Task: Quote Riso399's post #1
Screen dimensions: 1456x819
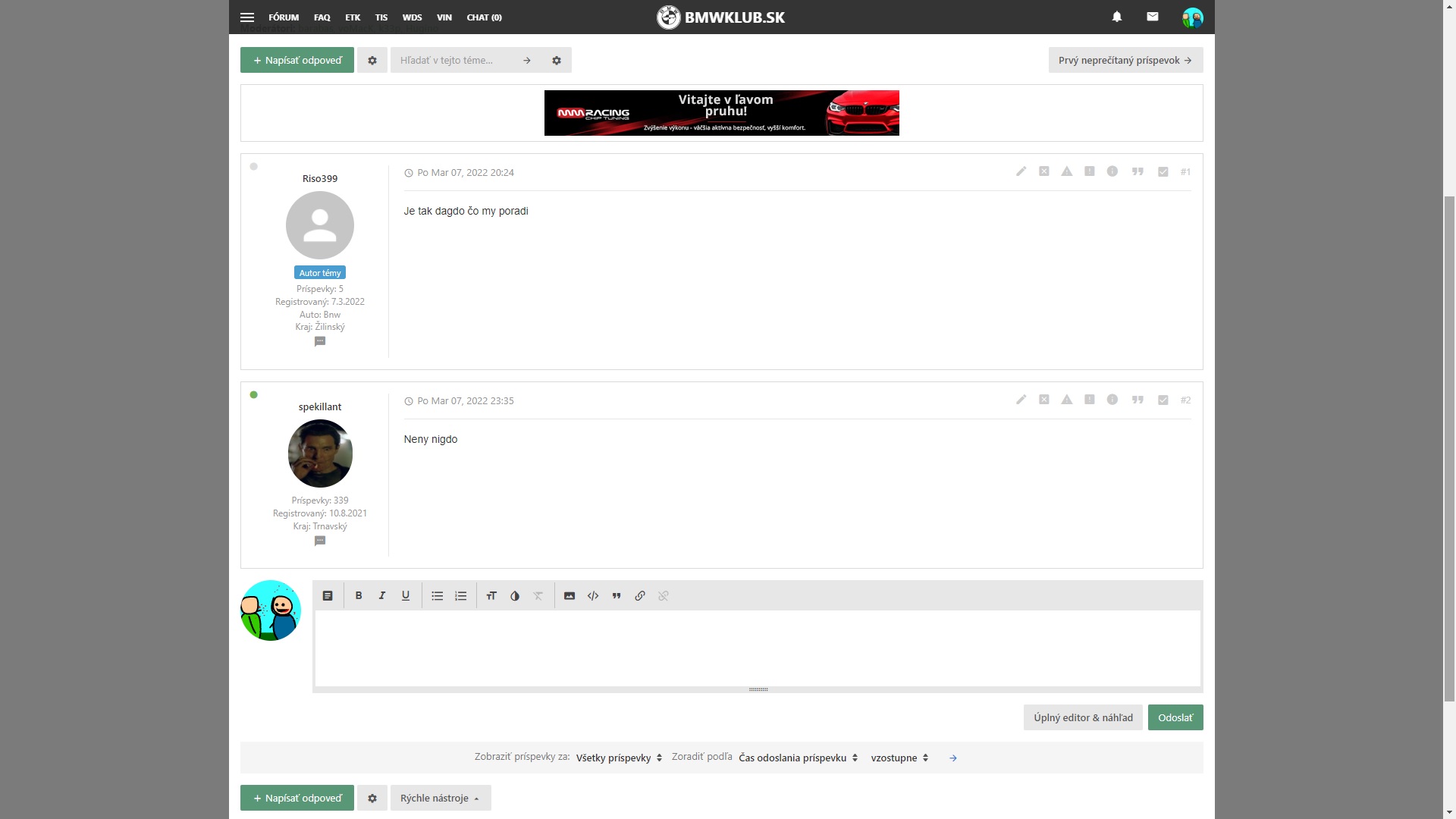Action: tap(1137, 171)
